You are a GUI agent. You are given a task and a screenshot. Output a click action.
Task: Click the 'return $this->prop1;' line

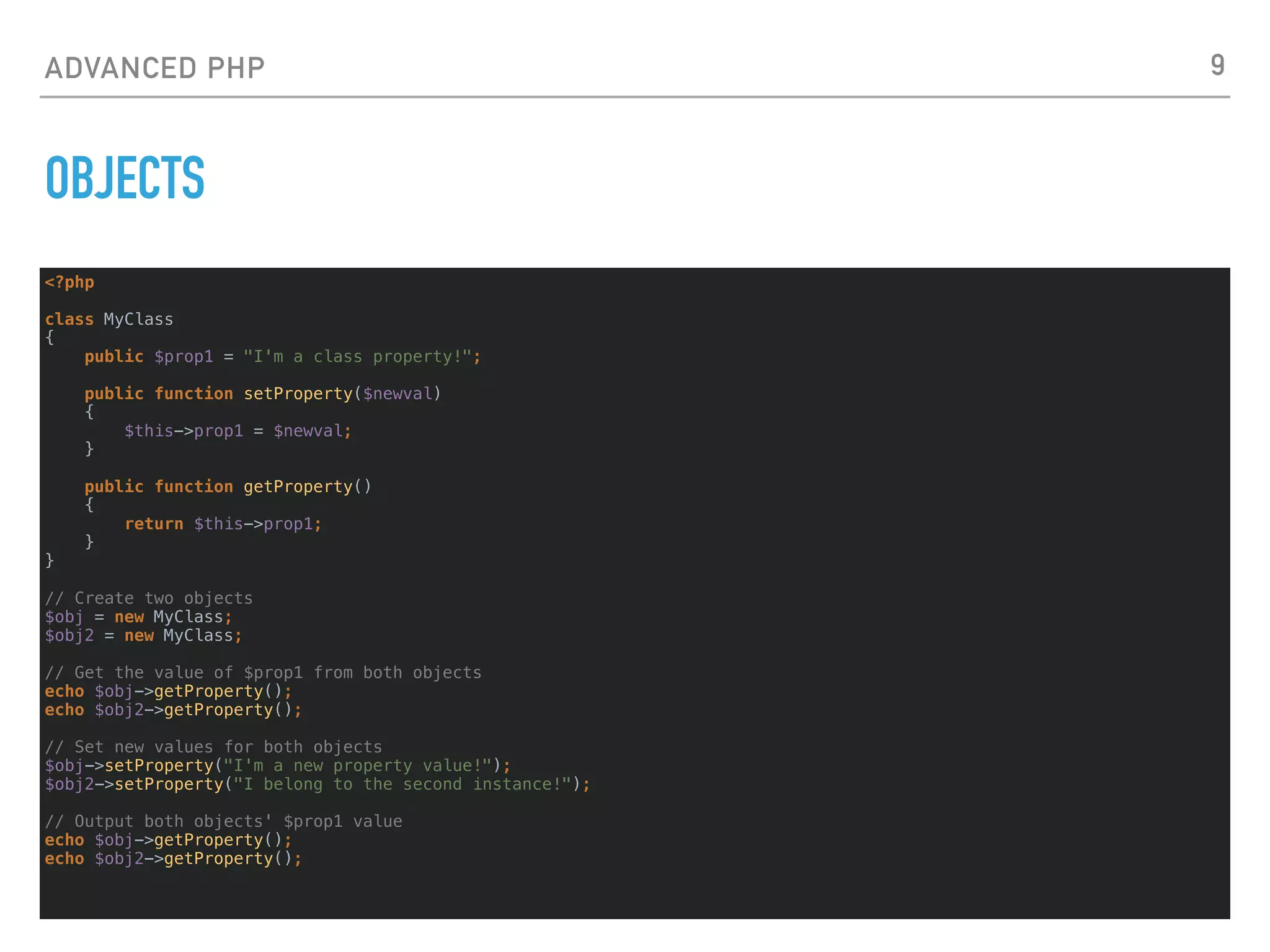pyautogui.click(x=223, y=524)
